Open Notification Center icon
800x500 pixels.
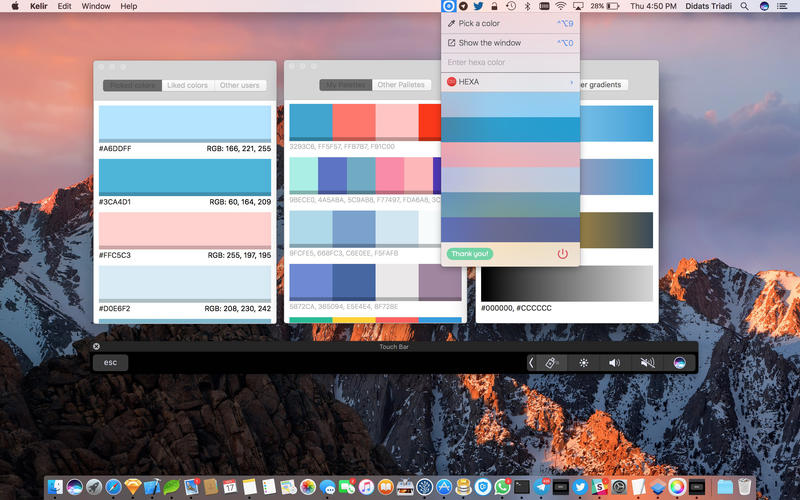pyautogui.click(x=782, y=6)
